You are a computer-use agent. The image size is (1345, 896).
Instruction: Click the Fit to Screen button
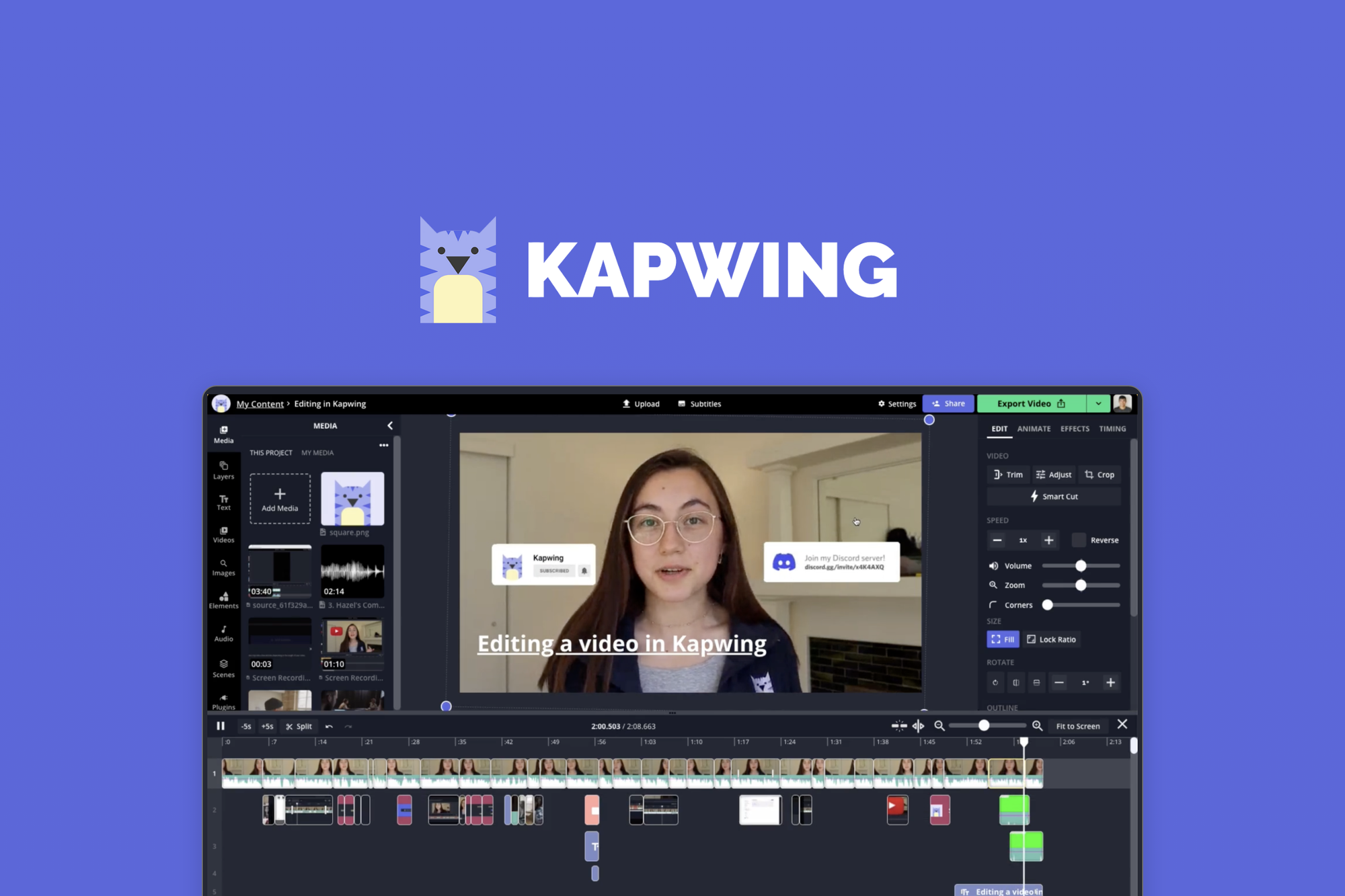coord(1077,726)
